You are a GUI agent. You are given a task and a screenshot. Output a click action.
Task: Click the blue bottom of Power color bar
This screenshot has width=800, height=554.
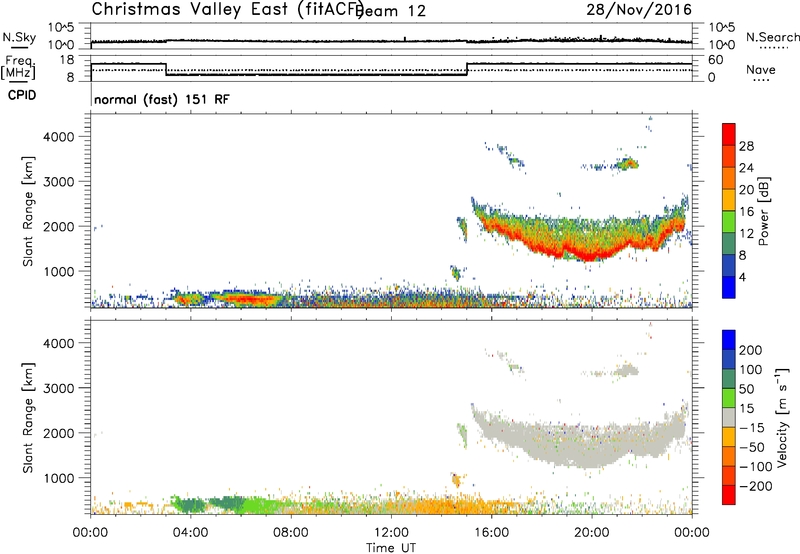[729, 287]
